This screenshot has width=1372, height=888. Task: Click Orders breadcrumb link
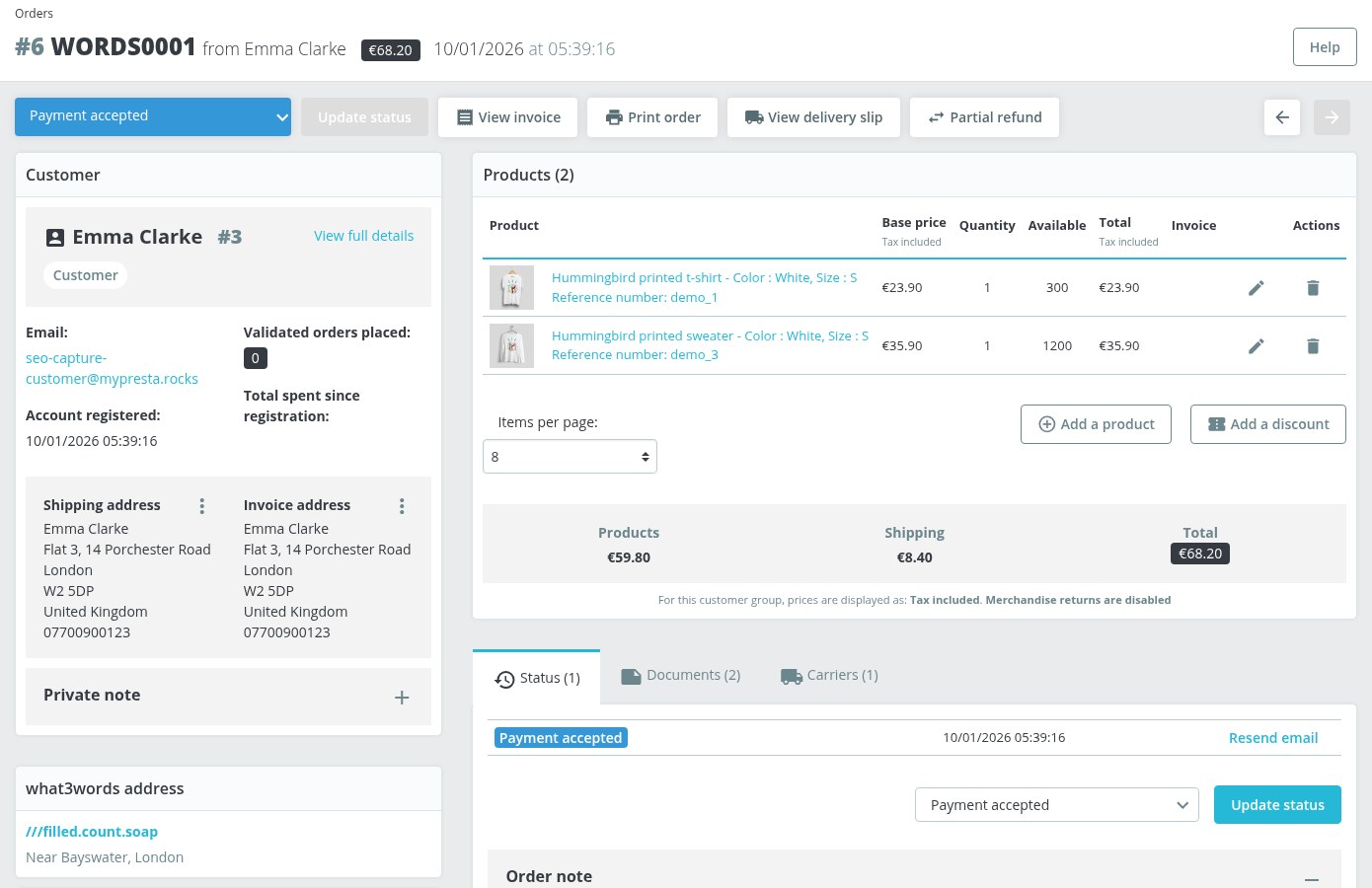[x=34, y=13]
